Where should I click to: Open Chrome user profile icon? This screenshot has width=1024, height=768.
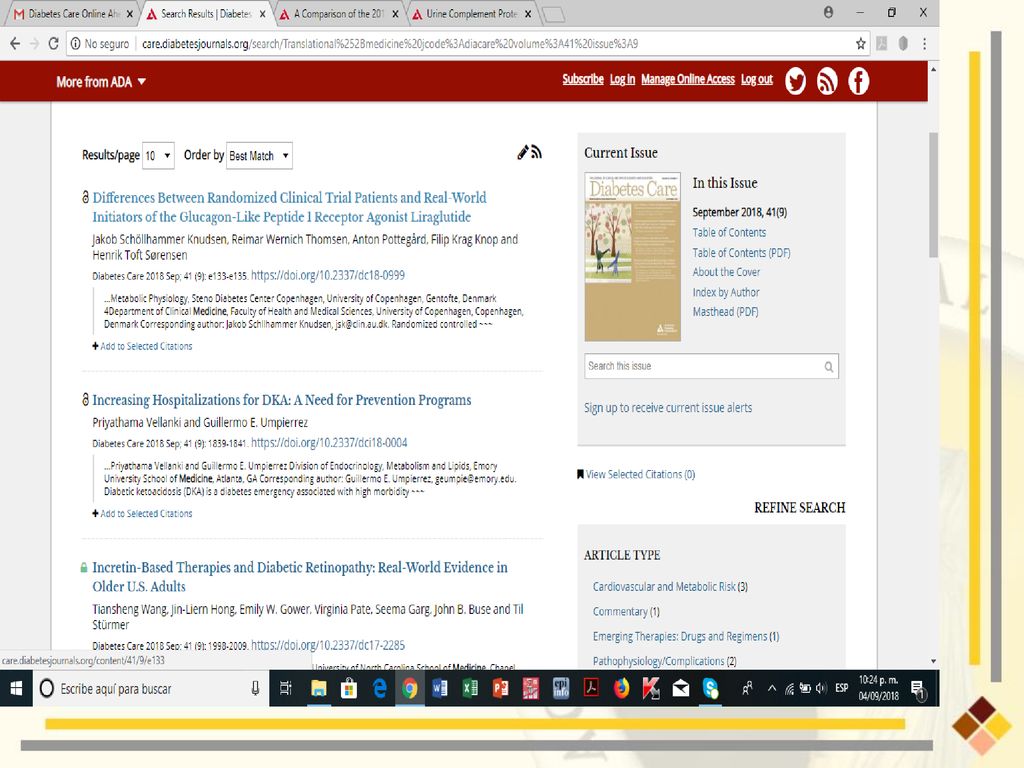pos(828,12)
